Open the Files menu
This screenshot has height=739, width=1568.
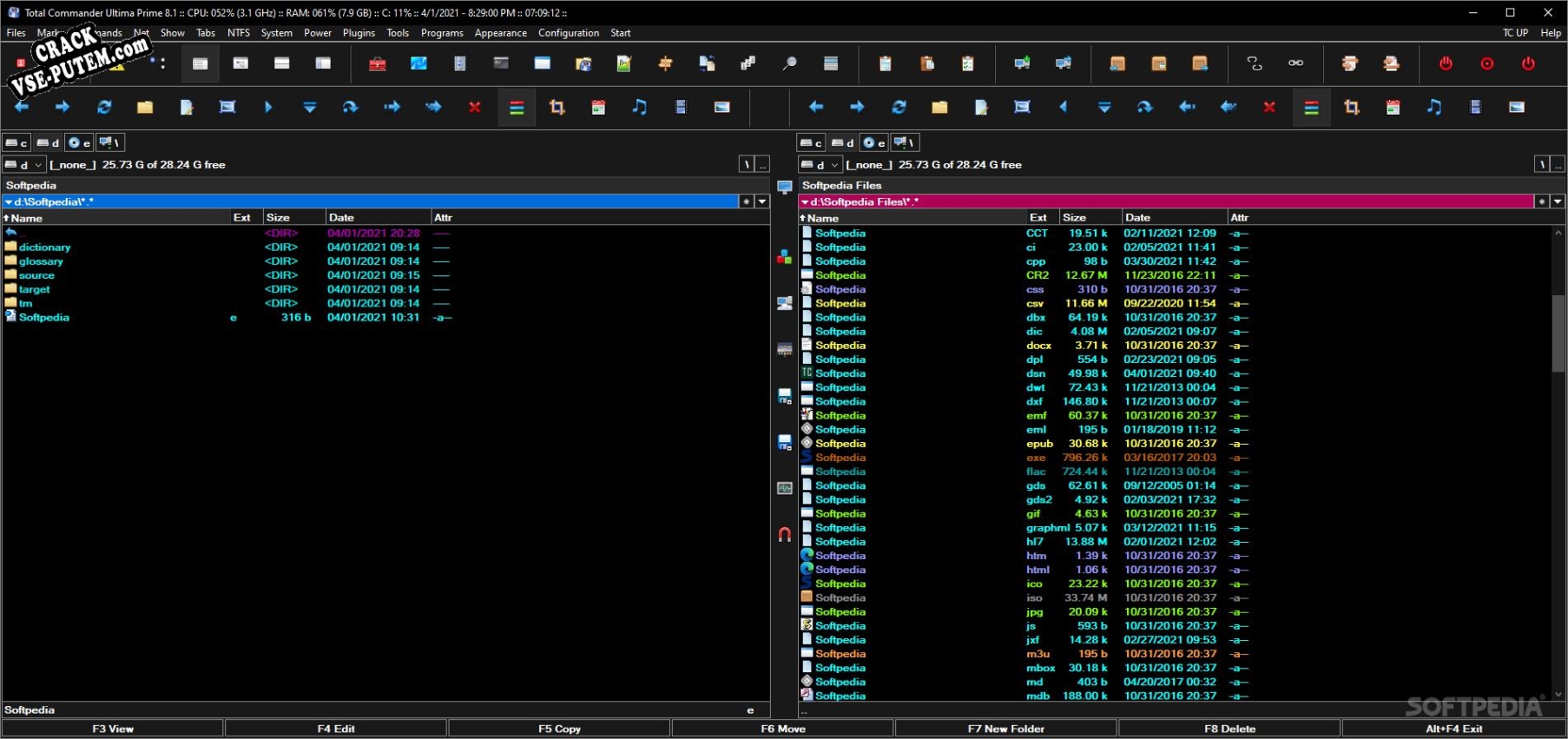(16, 33)
